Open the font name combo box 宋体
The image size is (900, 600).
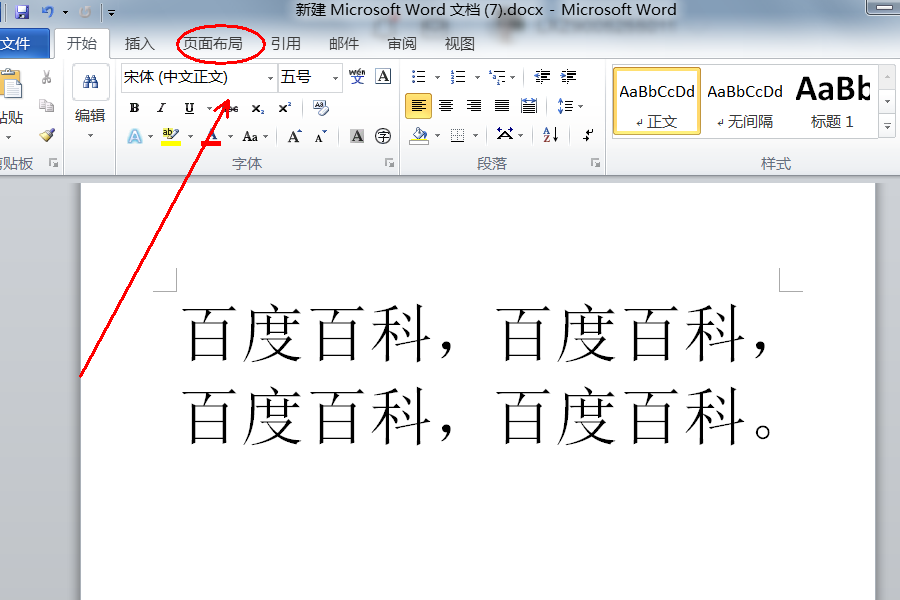199,78
